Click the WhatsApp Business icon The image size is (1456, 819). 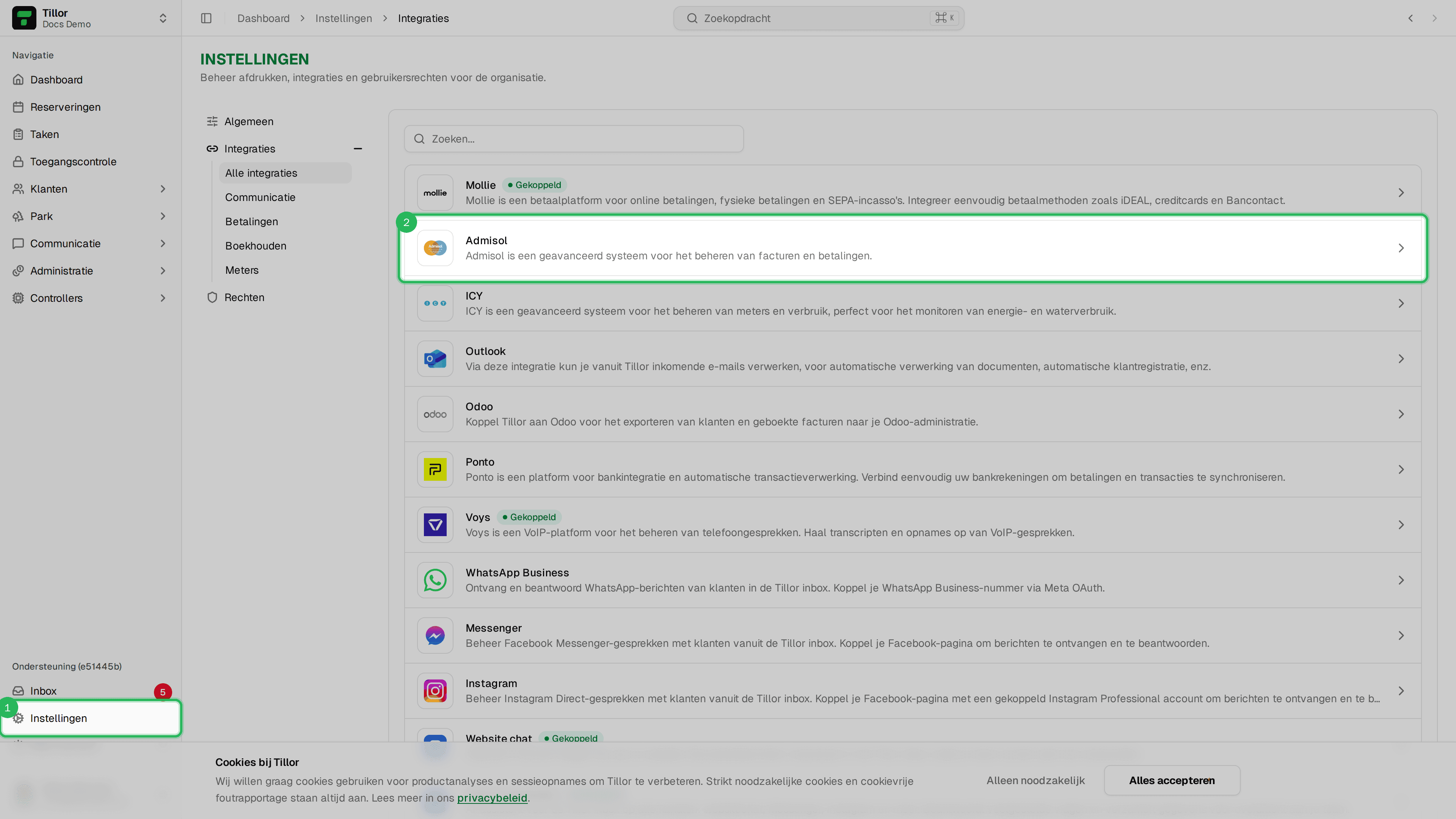click(435, 581)
